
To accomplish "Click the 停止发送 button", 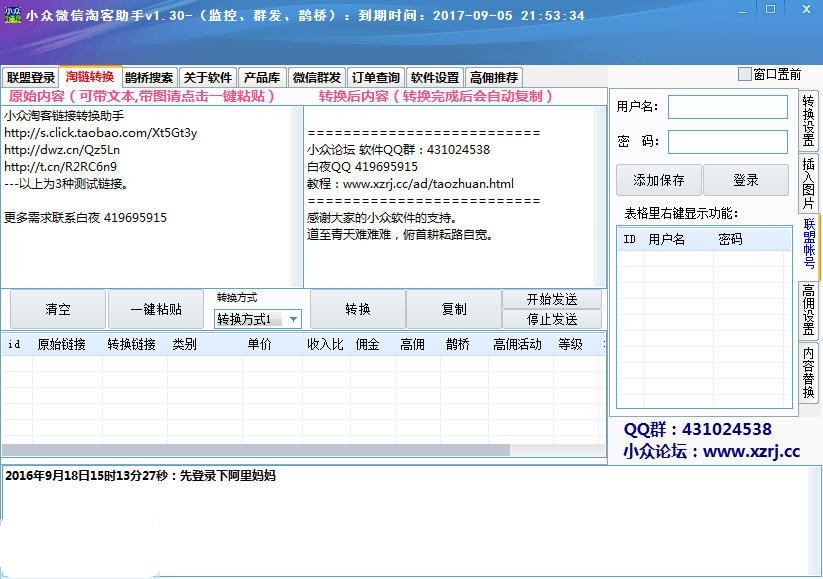I will [552, 319].
